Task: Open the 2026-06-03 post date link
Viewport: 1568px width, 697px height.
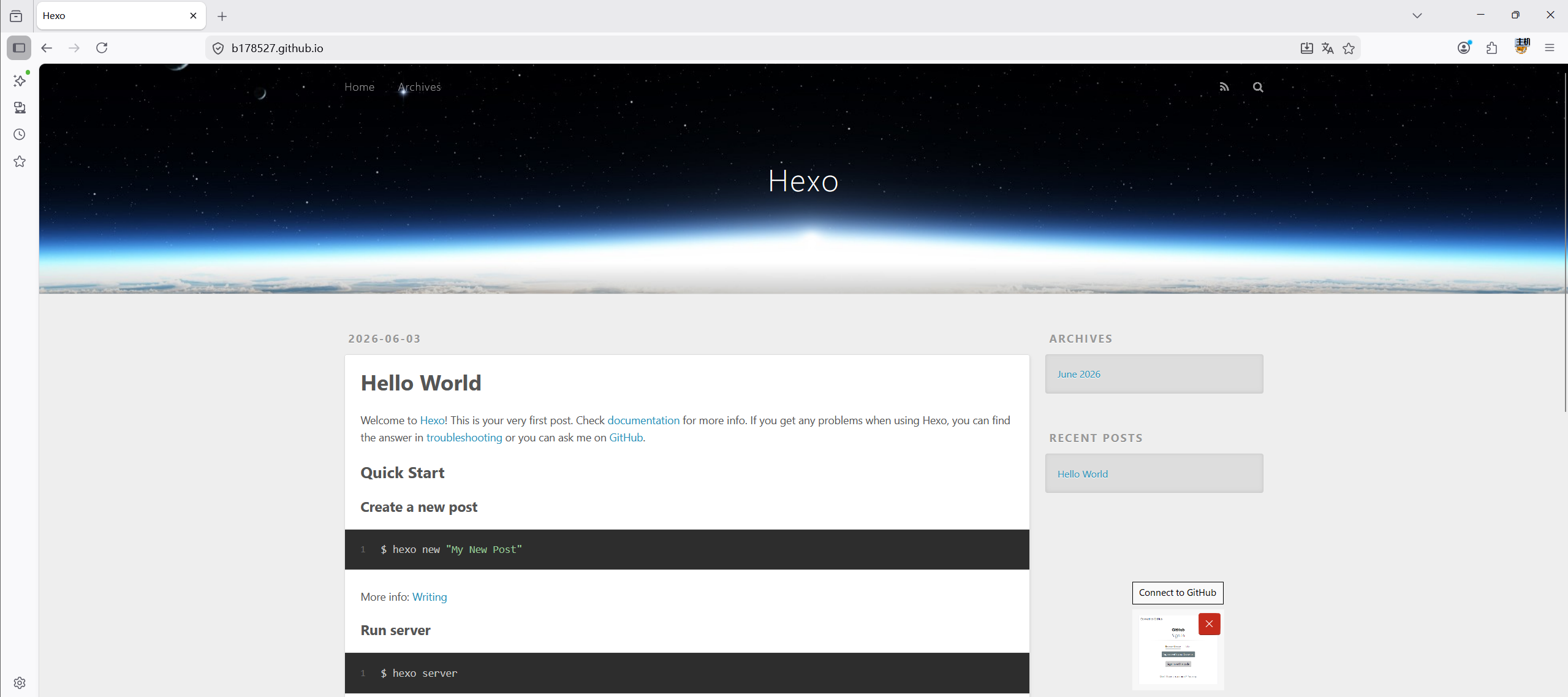Action: pos(384,338)
